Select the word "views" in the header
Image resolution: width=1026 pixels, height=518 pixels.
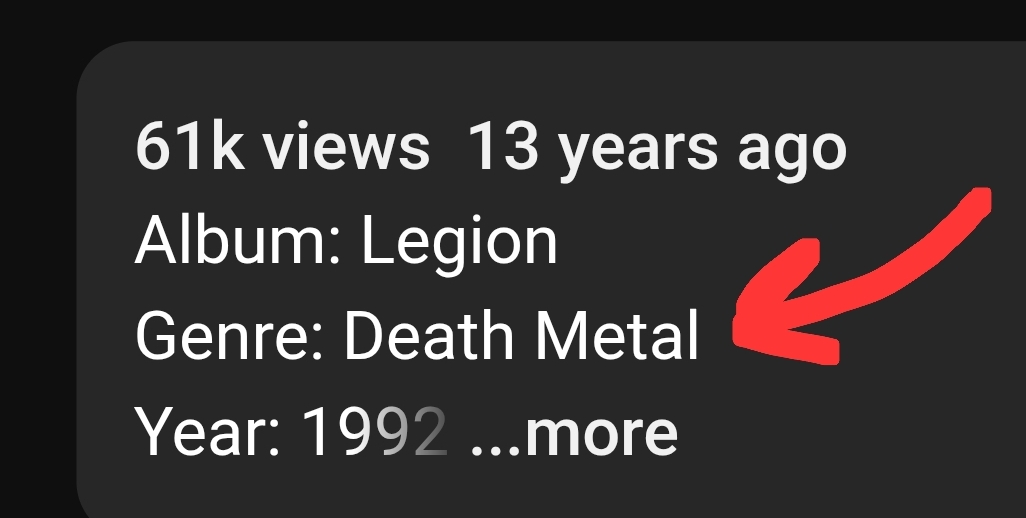tap(346, 147)
